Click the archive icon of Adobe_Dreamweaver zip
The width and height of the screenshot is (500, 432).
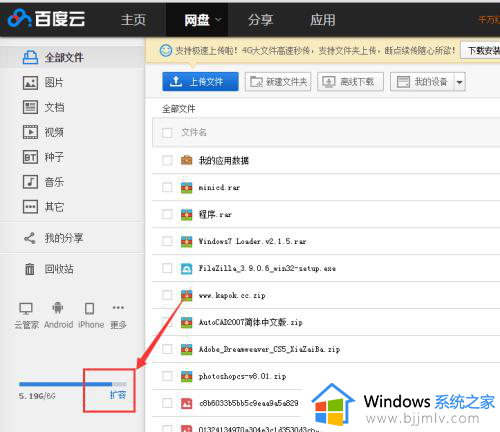pyautogui.click(x=187, y=349)
